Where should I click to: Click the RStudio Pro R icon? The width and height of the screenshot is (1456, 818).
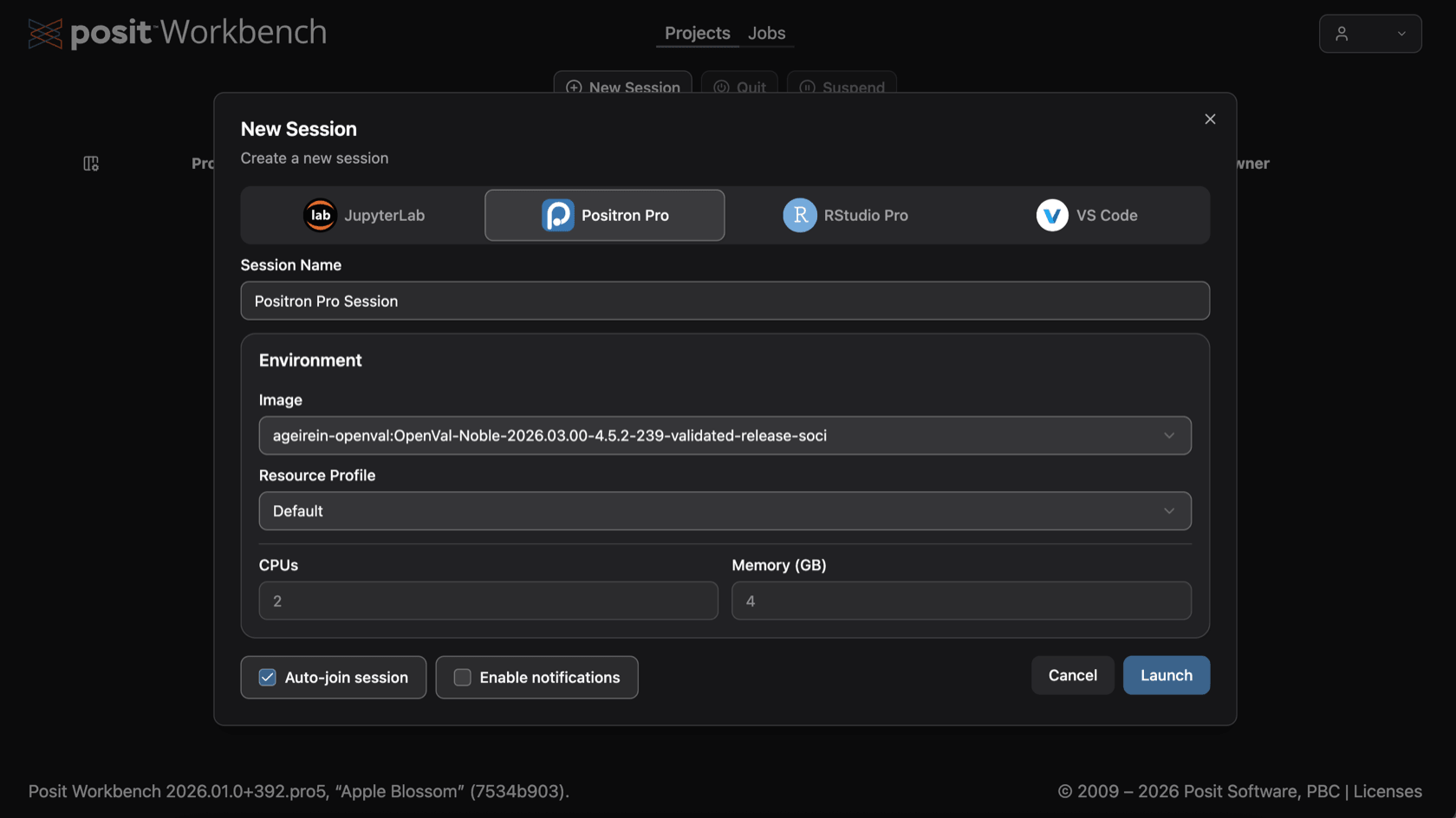click(x=800, y=215)
